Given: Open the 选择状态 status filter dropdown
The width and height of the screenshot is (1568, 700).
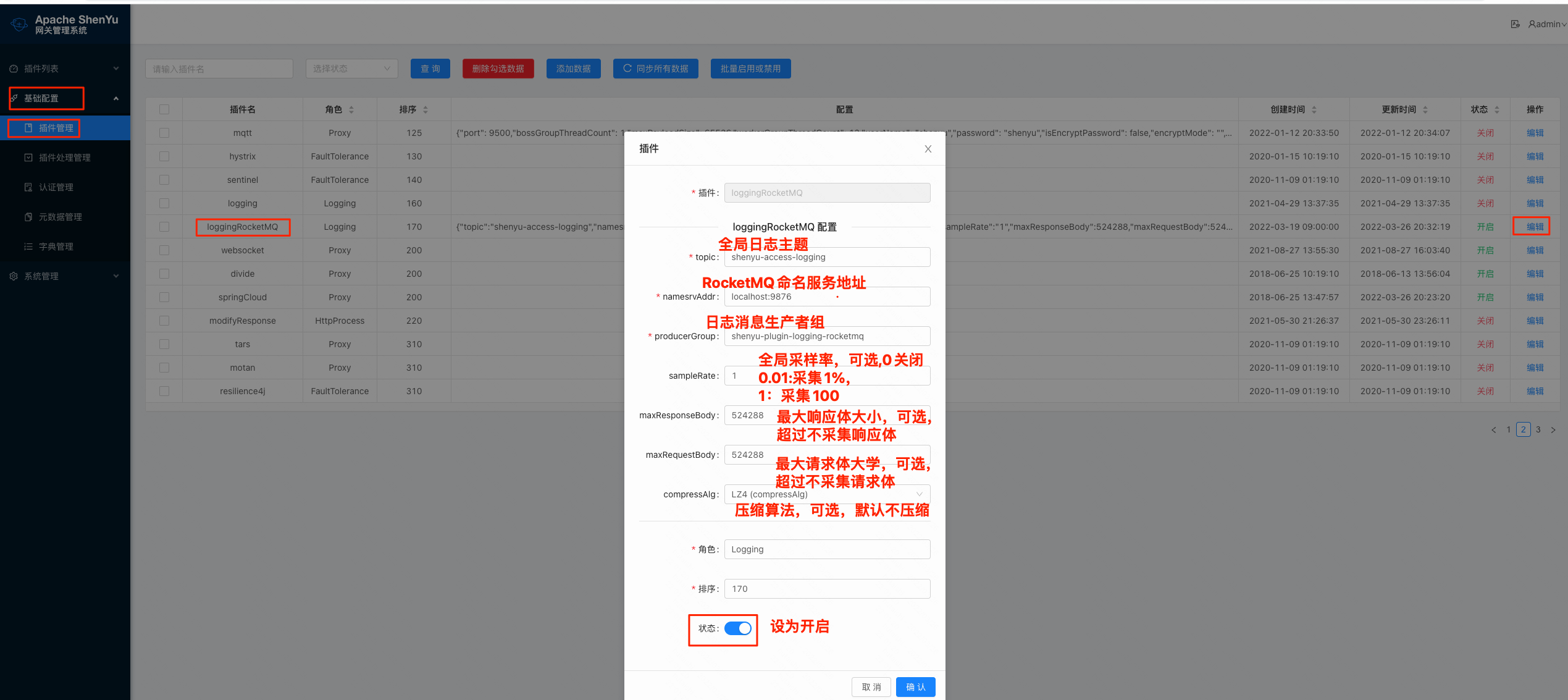Looking at the screenshot, I should click(351, 69).
